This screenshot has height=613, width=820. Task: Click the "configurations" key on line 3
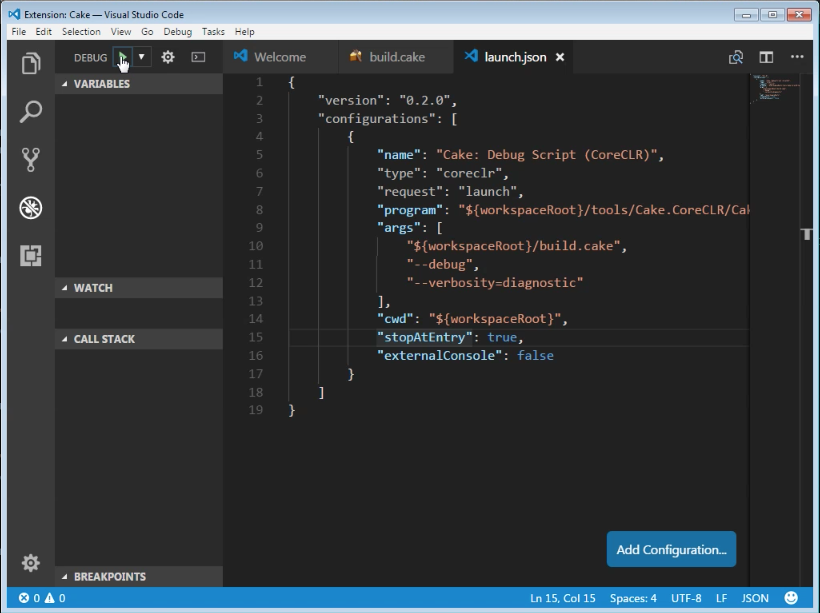(x=380, y=119)
